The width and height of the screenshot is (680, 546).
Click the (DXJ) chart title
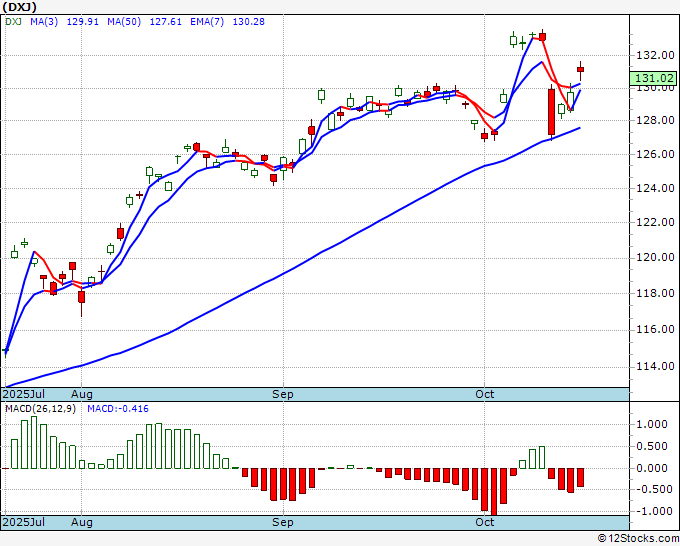point(20,7)
